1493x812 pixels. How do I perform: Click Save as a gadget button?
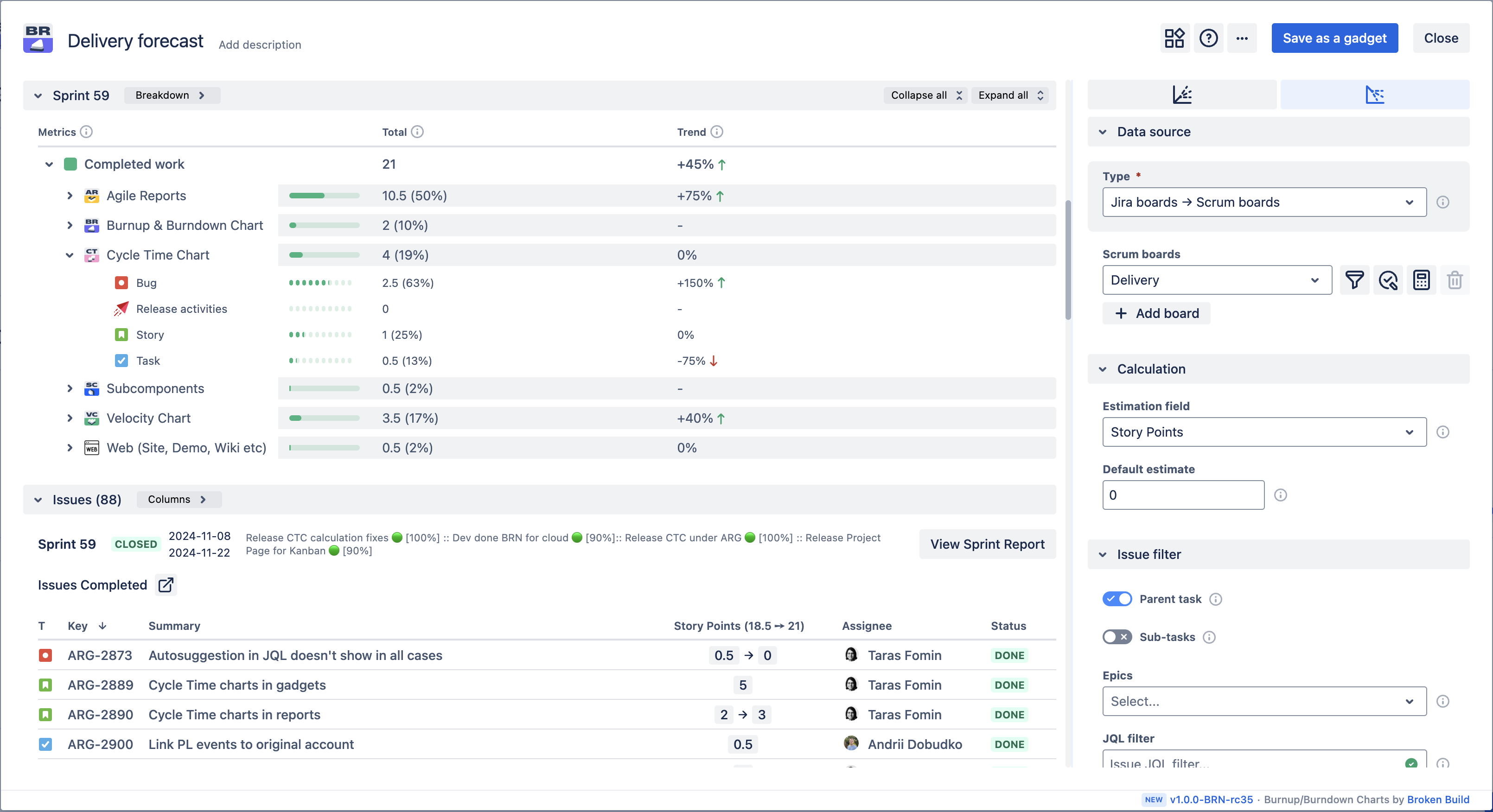[x=1334, y=38]
